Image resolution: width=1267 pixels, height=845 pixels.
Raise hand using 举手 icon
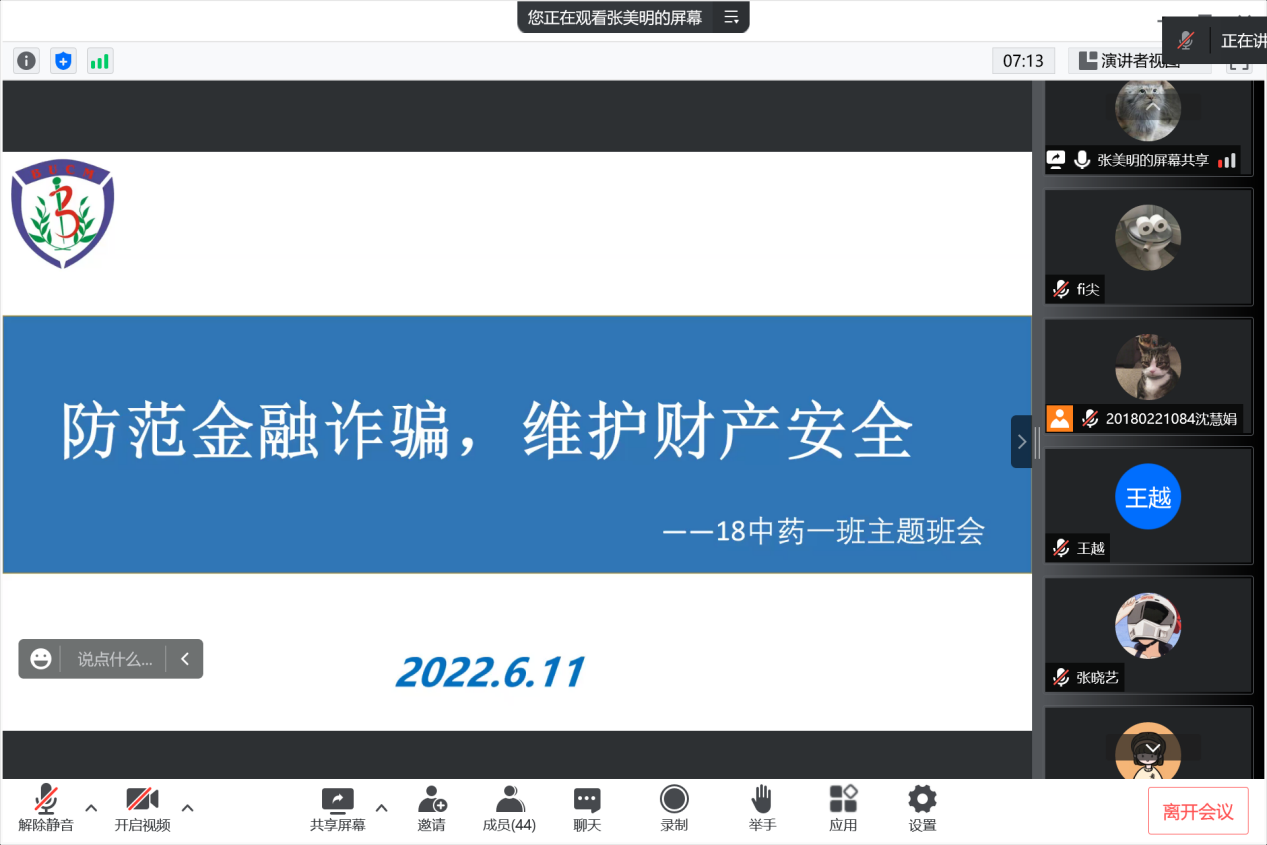click(762, 808)
